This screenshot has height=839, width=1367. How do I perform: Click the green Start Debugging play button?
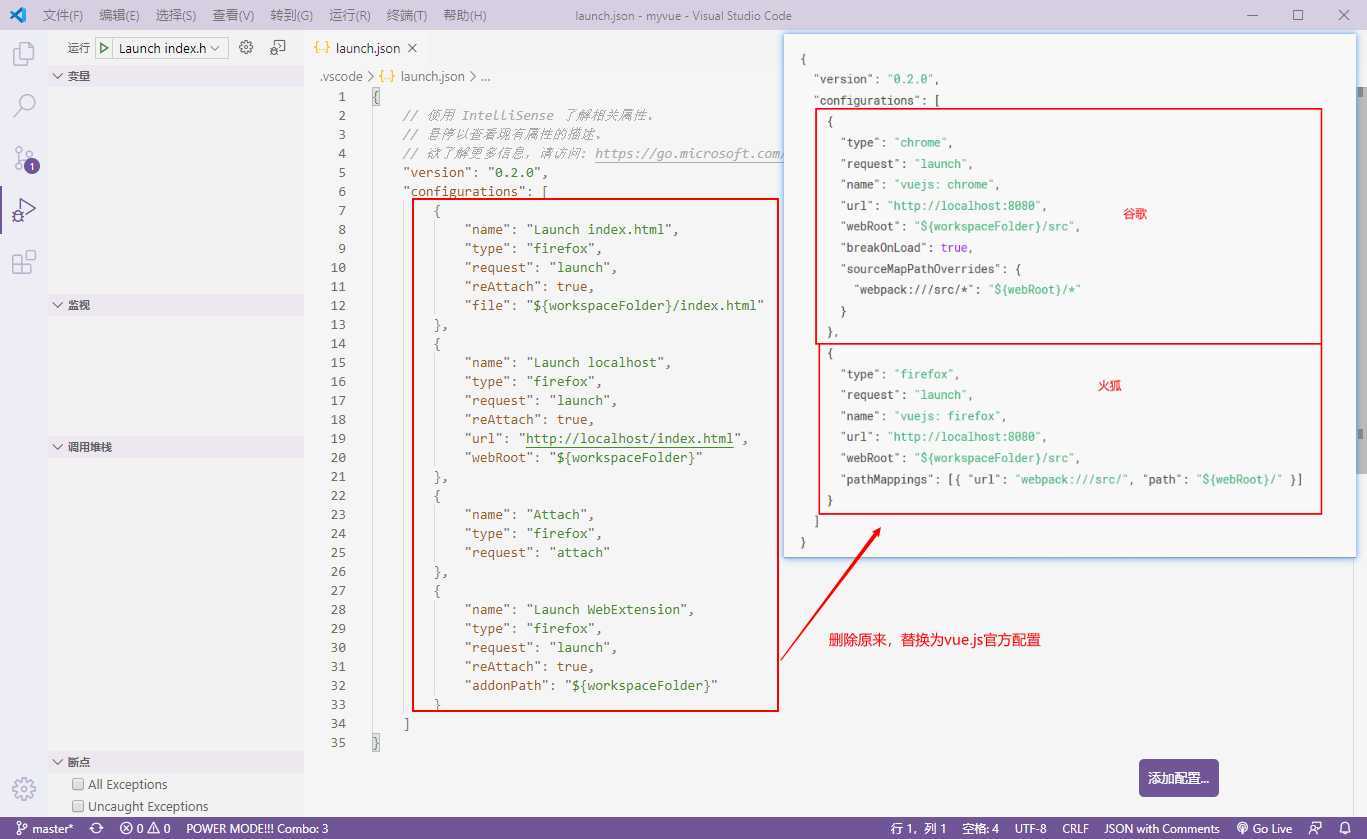(x=104, y=48)
